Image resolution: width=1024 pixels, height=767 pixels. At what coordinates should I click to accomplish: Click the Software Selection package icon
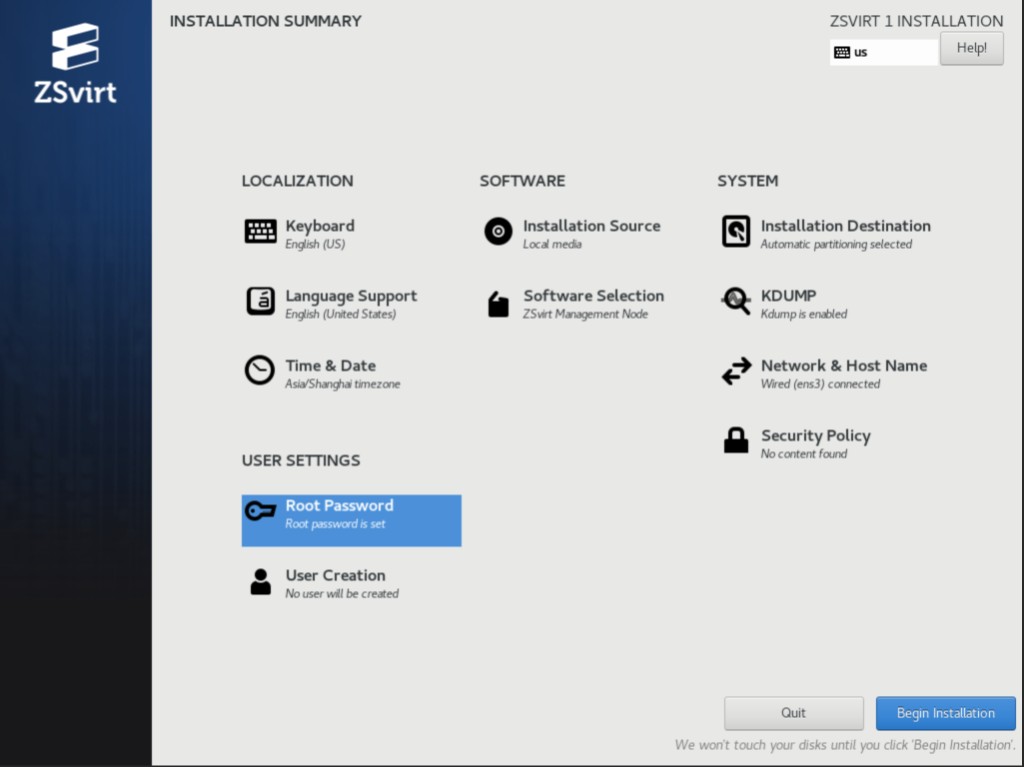point(498,304)
